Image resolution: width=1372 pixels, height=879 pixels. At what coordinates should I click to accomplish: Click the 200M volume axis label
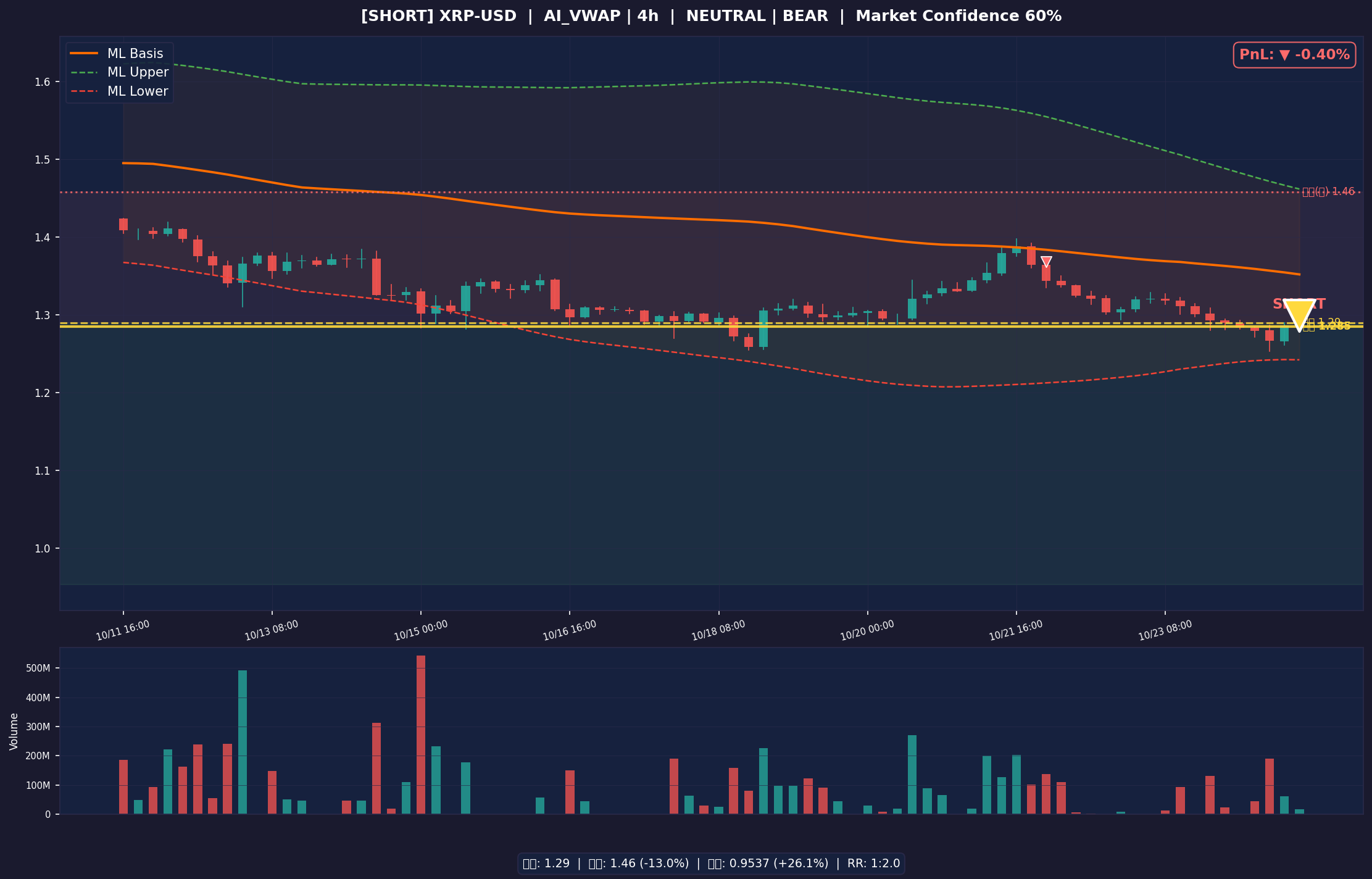[38, 756]
